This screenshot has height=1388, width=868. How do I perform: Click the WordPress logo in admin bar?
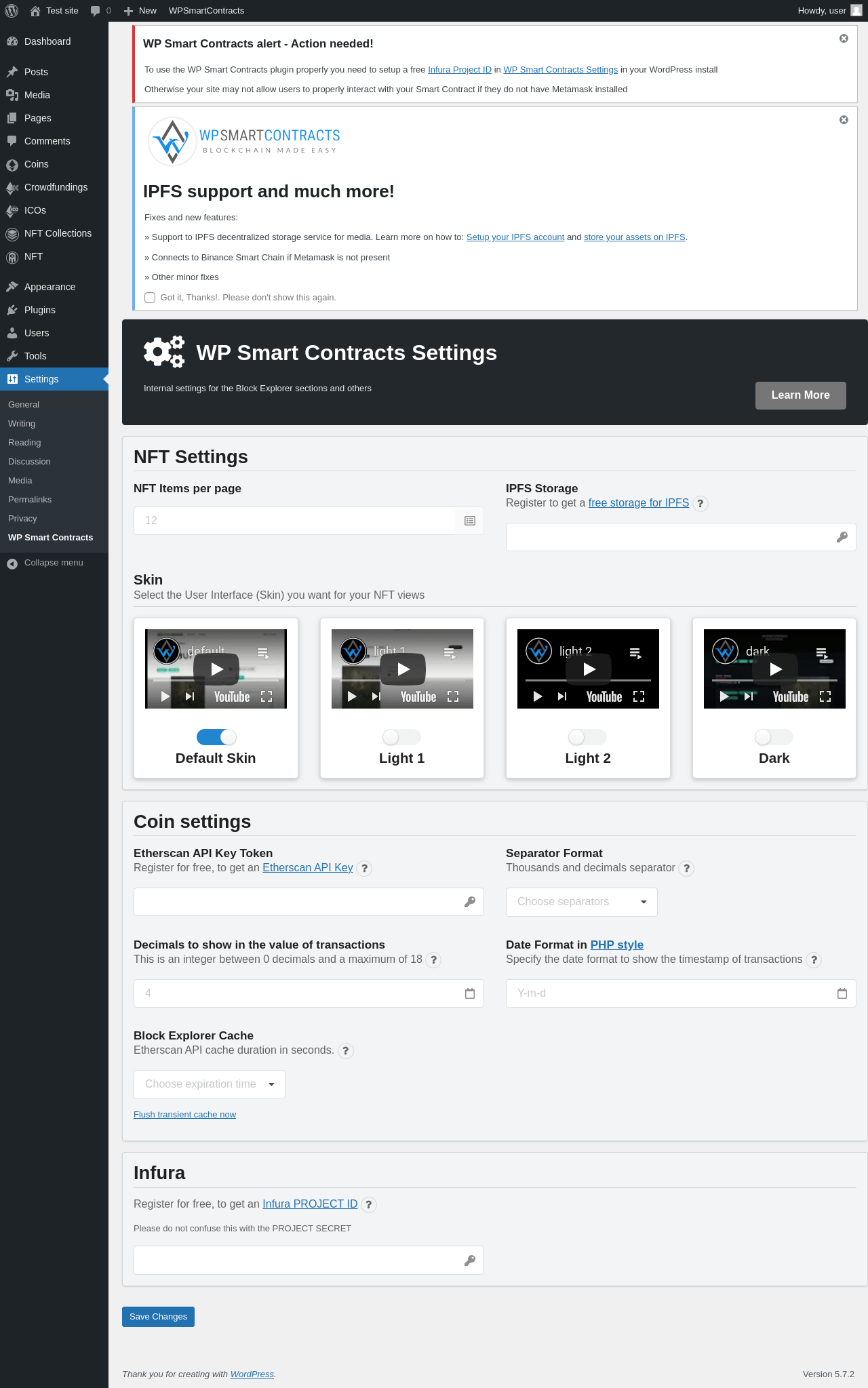[12, 11]
